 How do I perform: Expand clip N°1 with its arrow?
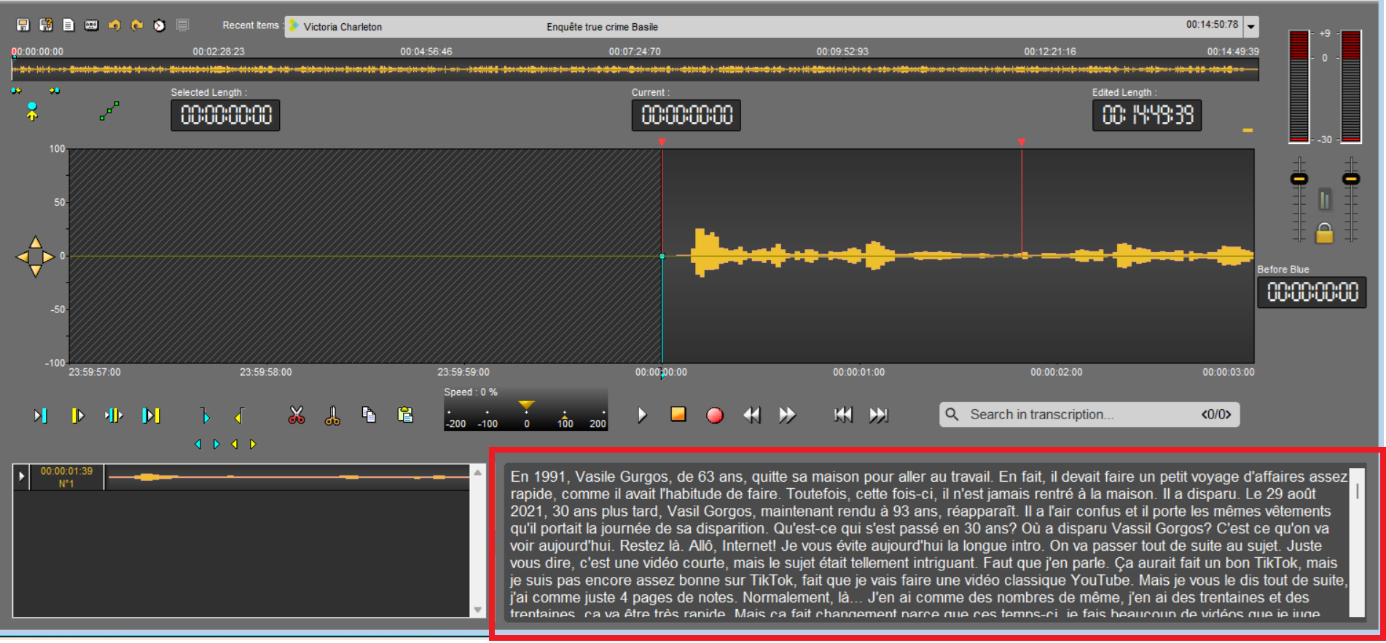click(22, 477)
